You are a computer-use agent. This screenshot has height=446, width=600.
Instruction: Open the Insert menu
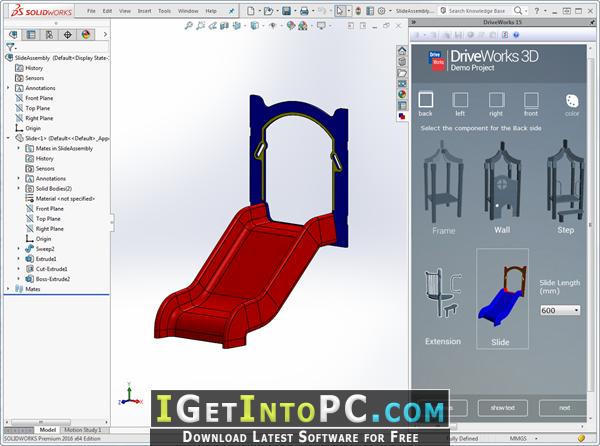tap(145, 11)
